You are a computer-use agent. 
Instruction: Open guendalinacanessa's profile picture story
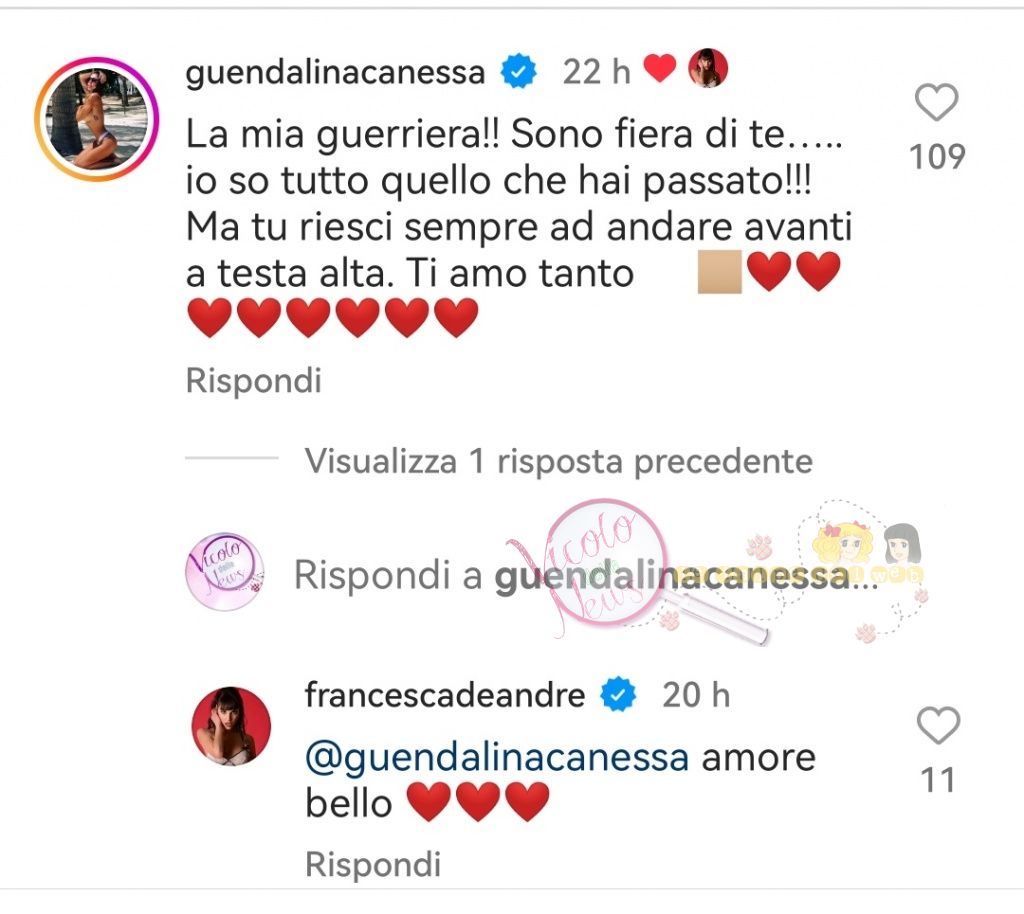click(97, 119)
